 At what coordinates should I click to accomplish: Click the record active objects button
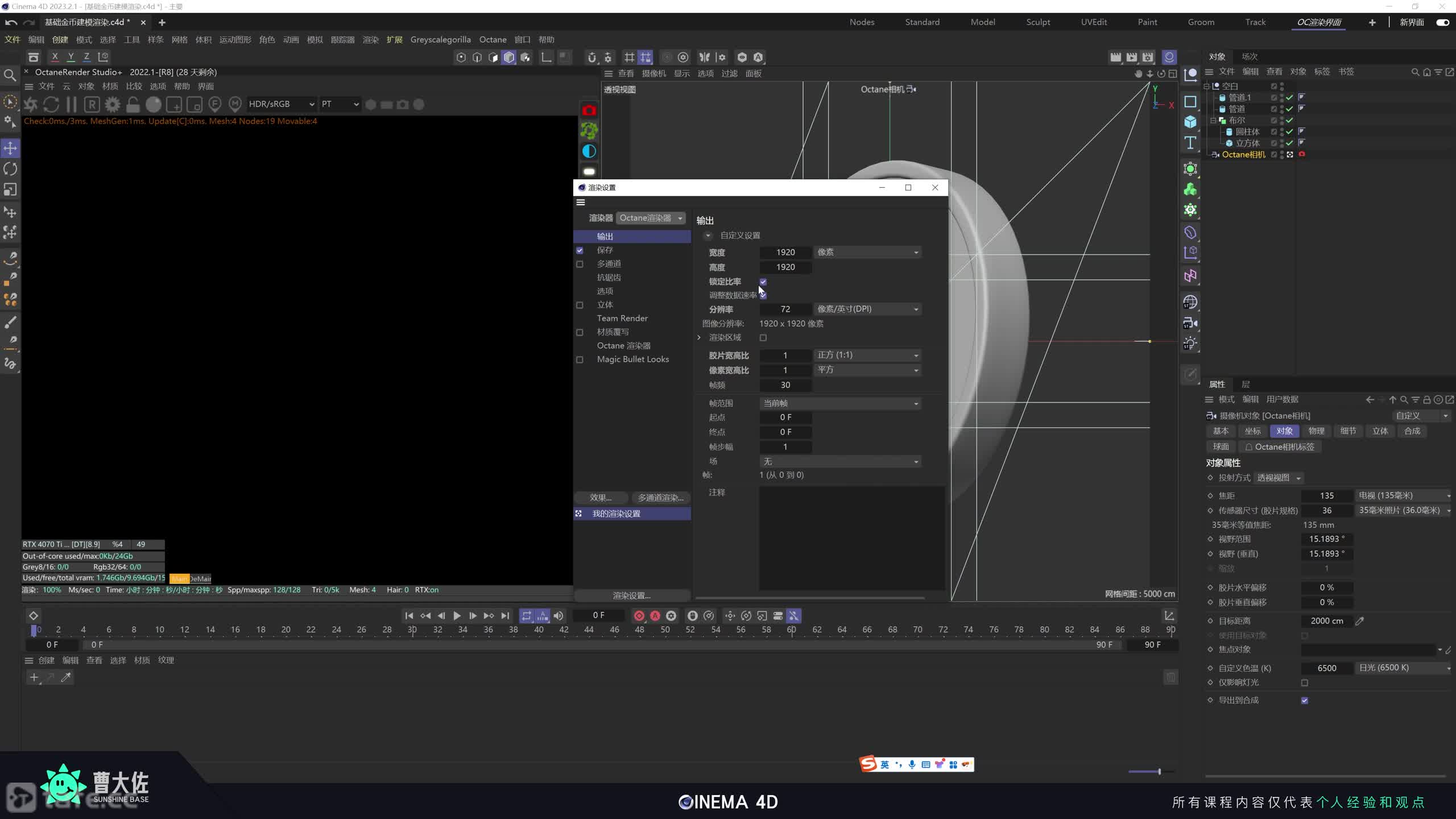click(x=639, y=615)
